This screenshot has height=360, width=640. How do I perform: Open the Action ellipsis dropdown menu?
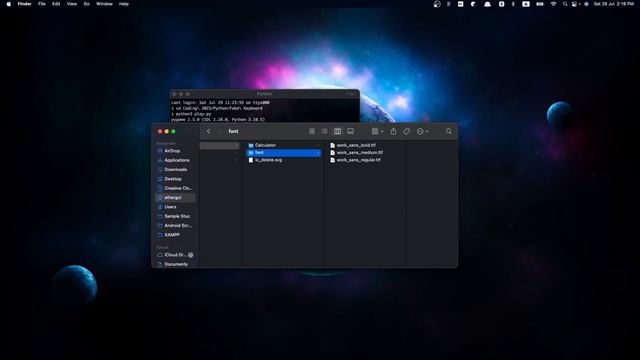click(422, 131)
